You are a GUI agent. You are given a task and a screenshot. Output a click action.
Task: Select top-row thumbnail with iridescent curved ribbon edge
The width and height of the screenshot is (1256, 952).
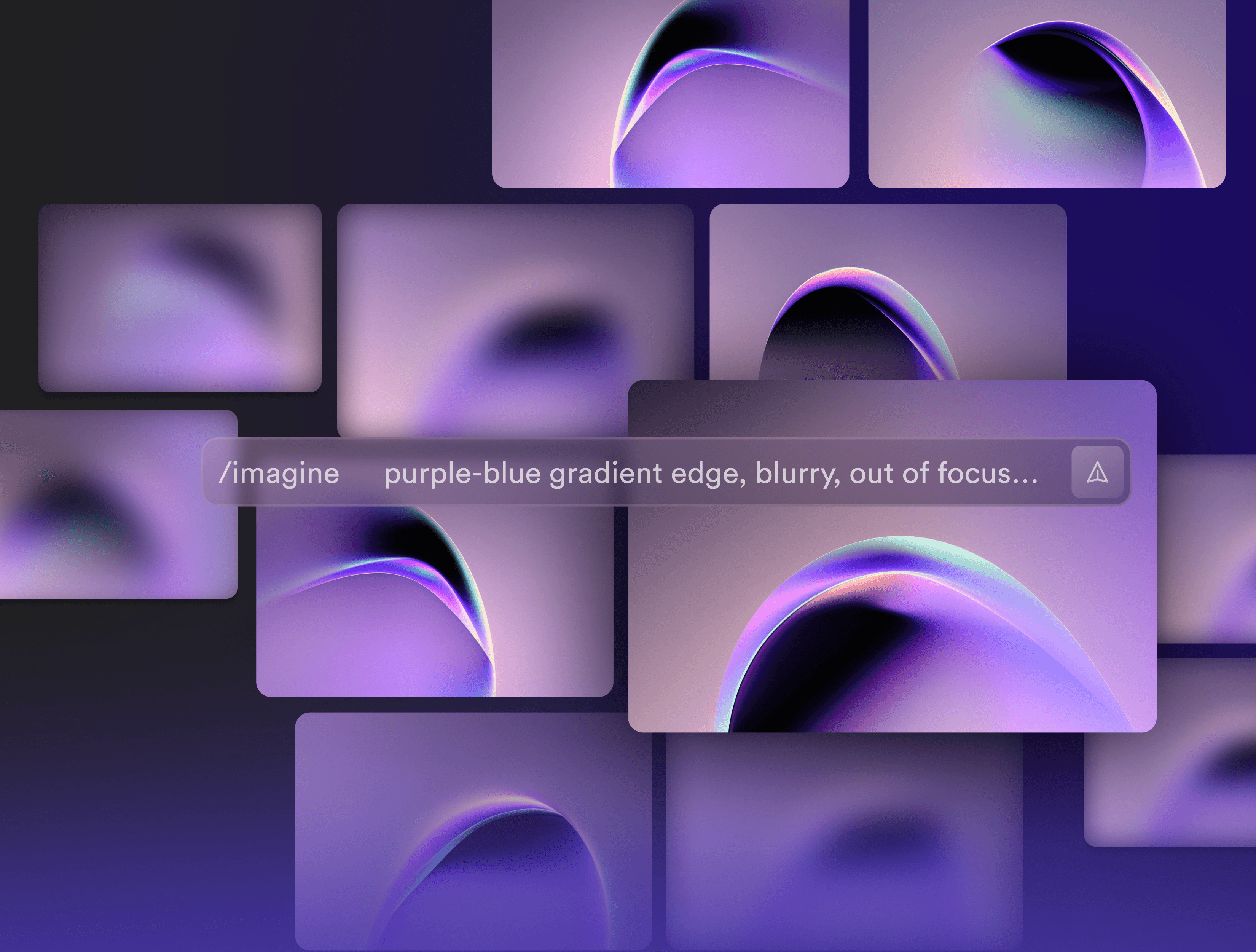click(x=670, y=94)
